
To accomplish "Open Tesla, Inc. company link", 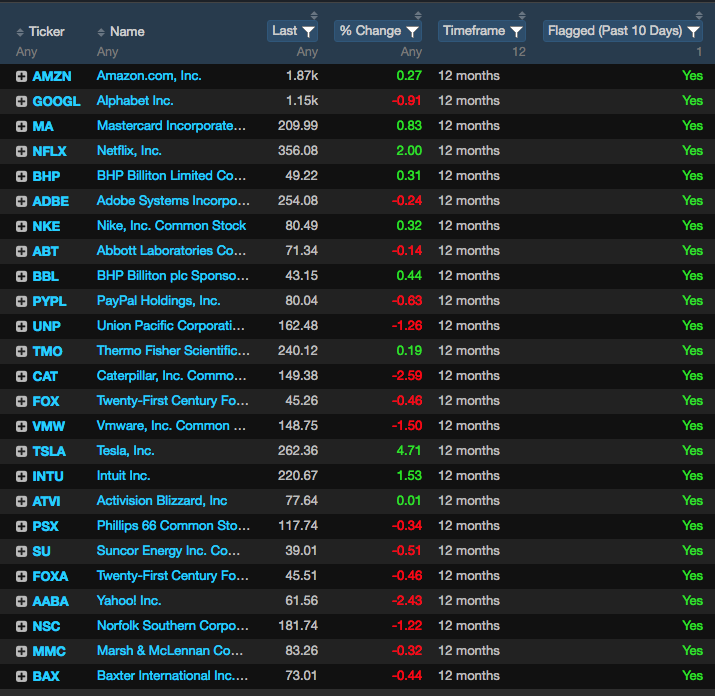I will click(x=125, y=451).
